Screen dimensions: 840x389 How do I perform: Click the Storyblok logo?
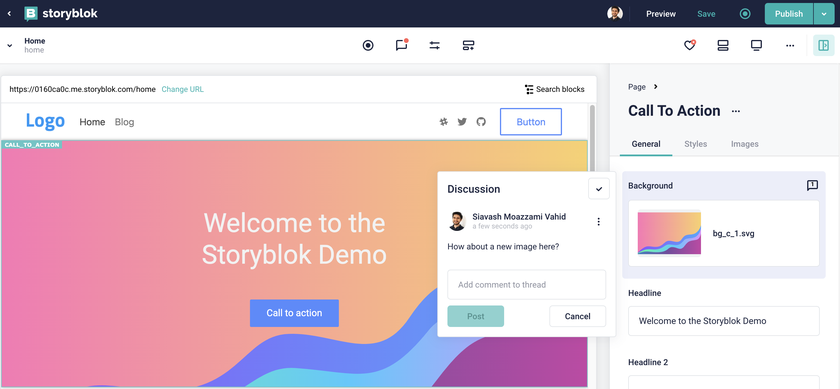61,13
